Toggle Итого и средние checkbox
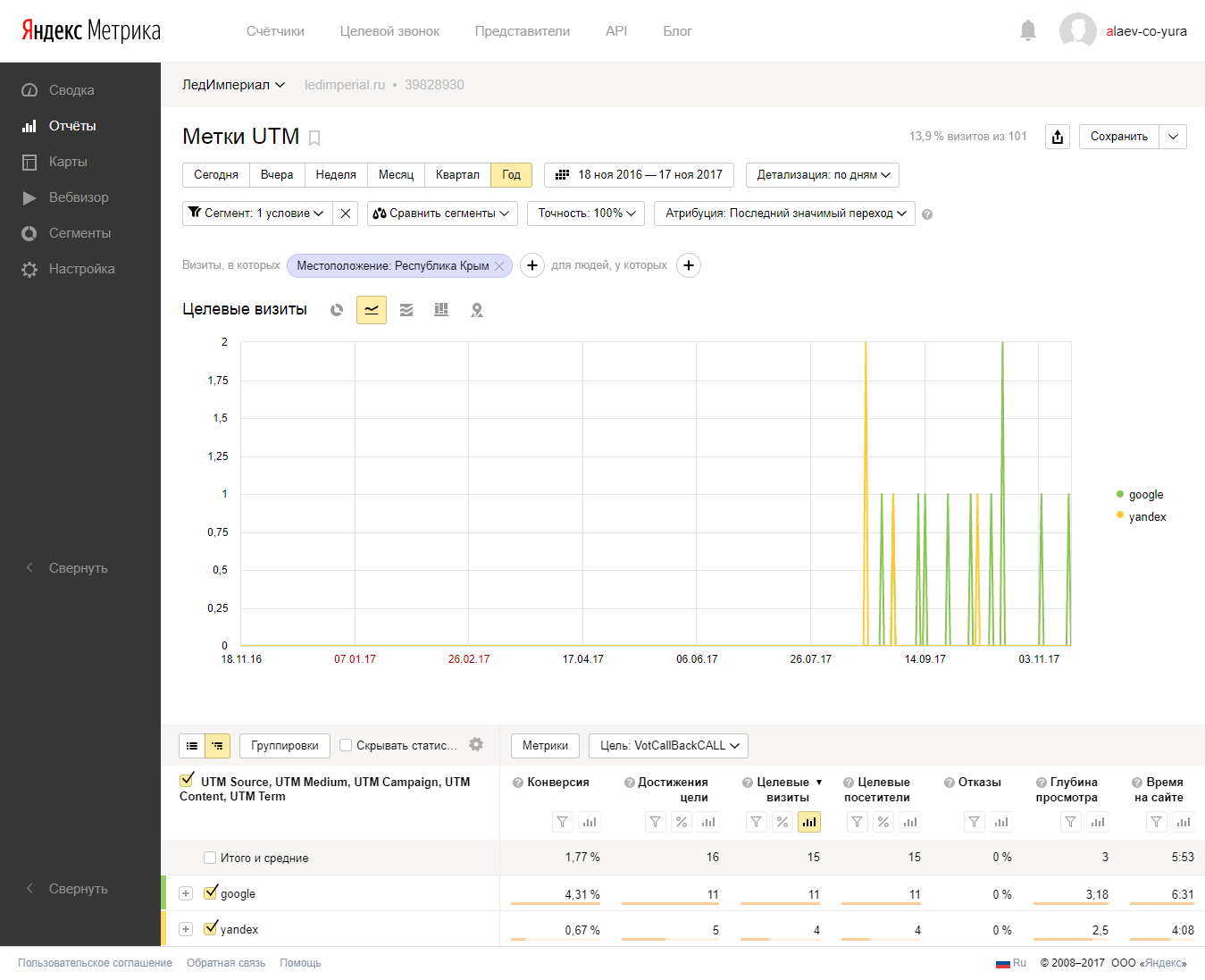Screen dimensions: 1205x980 (x=210, y=858)
